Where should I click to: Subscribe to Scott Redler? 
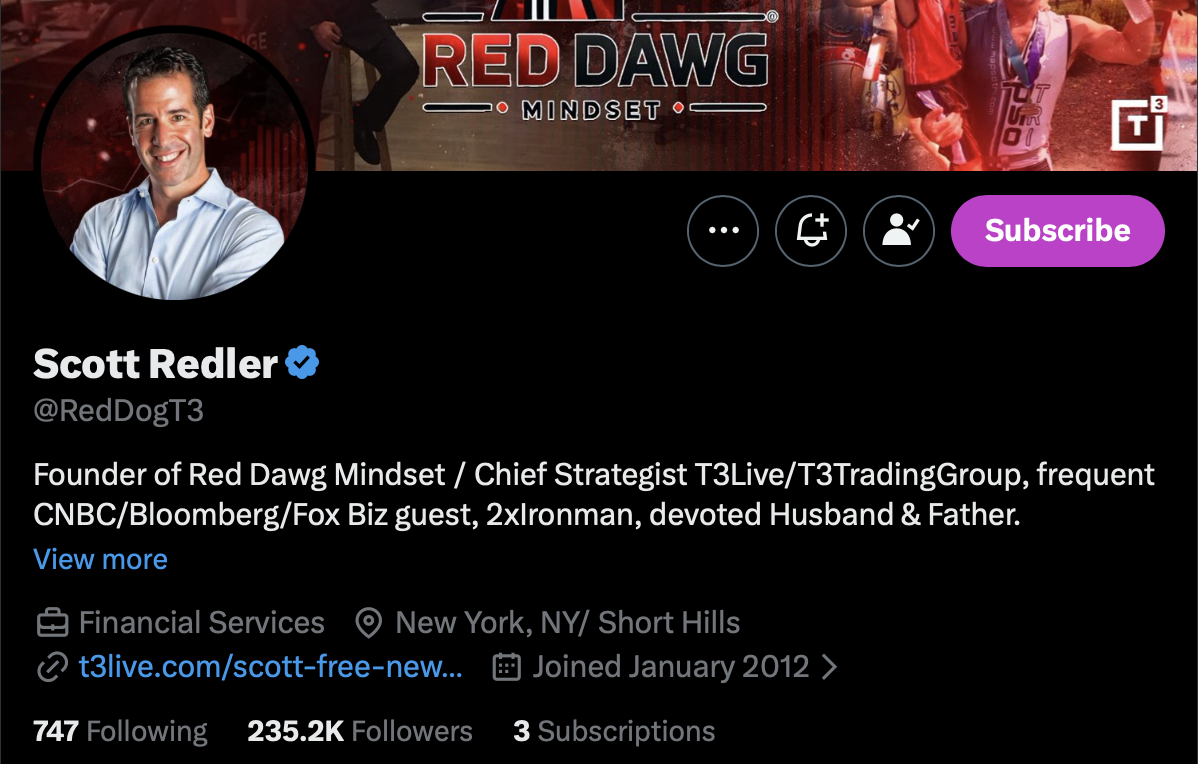coord(1057,231)
